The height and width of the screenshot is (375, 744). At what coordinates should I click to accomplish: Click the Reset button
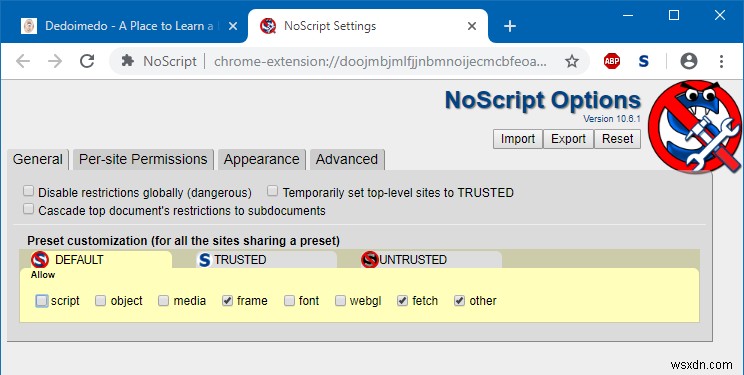pyautogui.click(x=617, y=139)
